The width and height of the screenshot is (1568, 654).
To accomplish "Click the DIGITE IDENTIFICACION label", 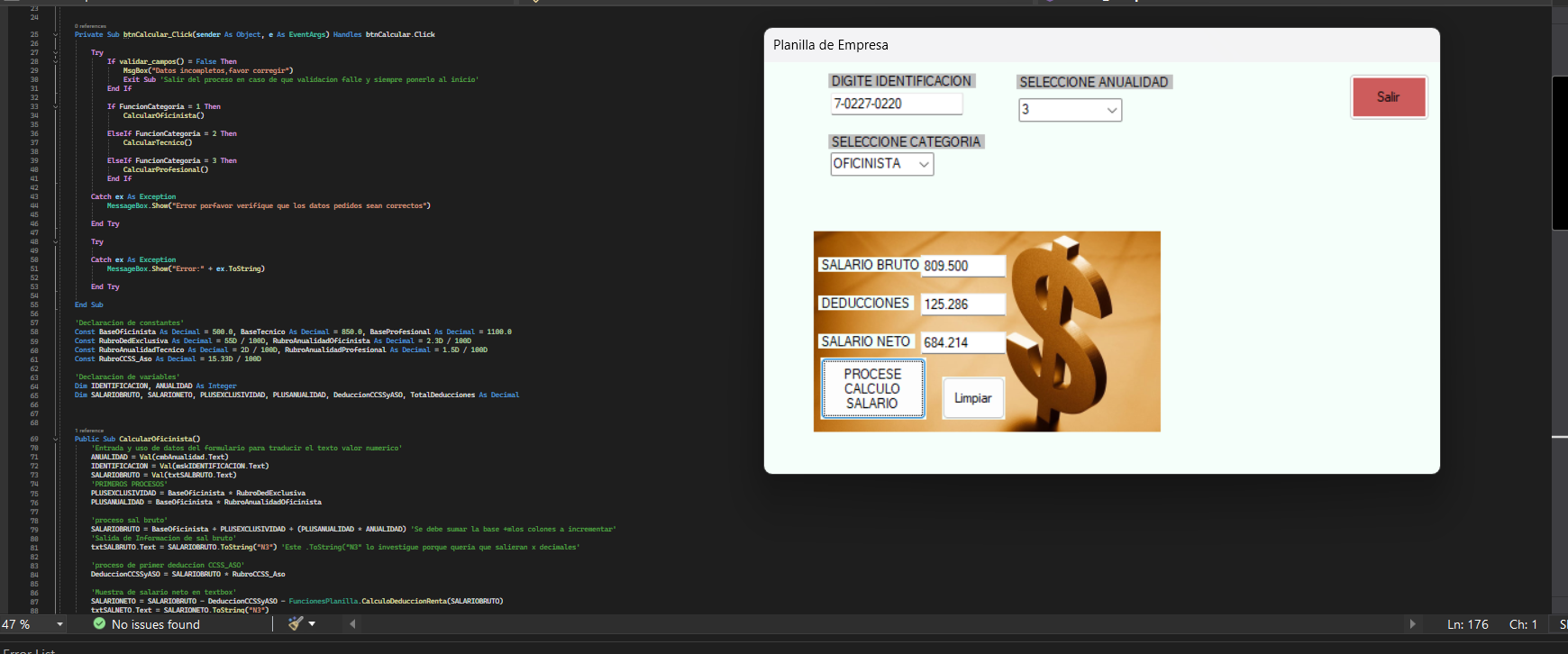I will (901, 81).
